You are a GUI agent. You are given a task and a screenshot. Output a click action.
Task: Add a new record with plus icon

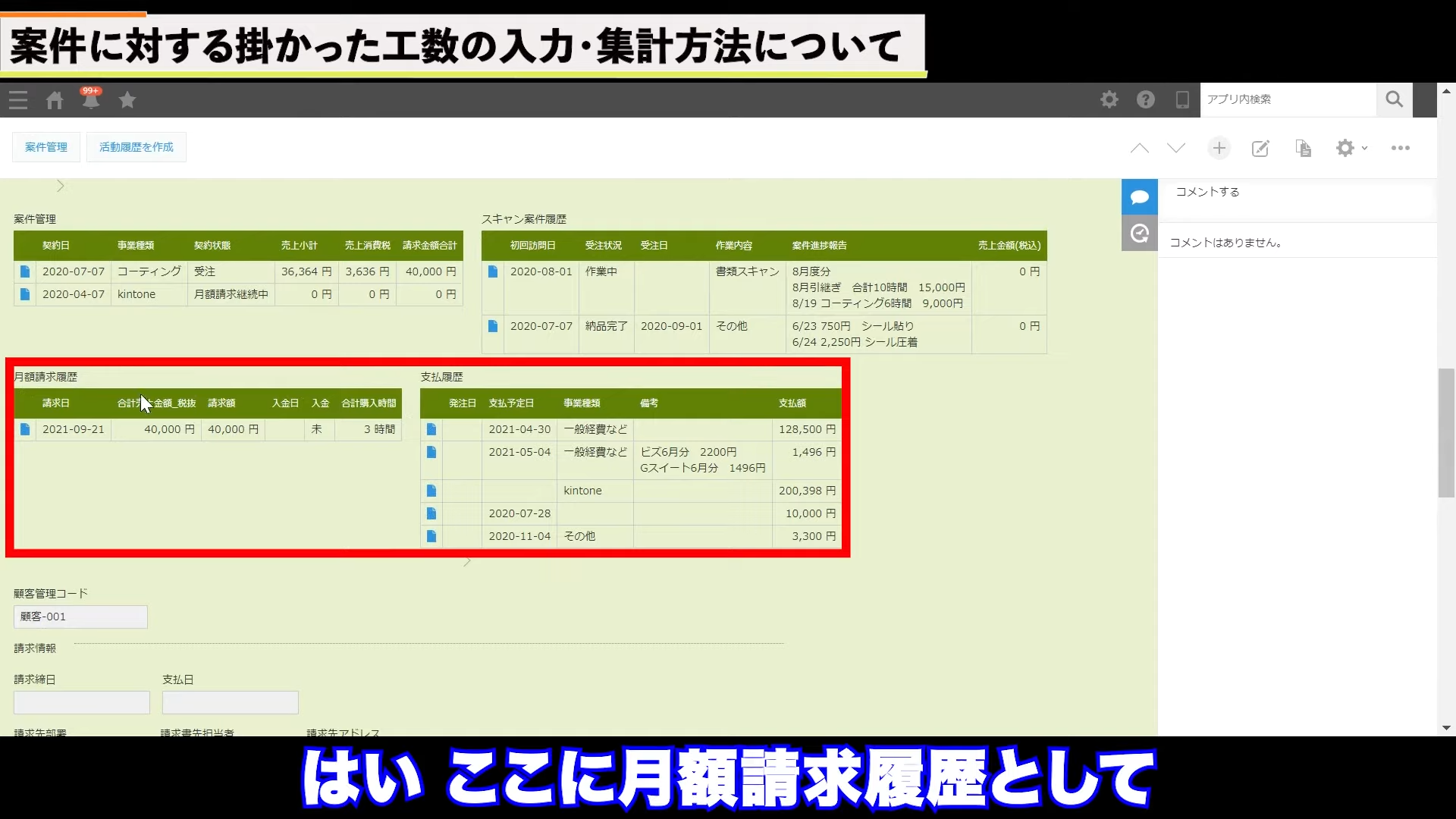[x=1219, y=148]
